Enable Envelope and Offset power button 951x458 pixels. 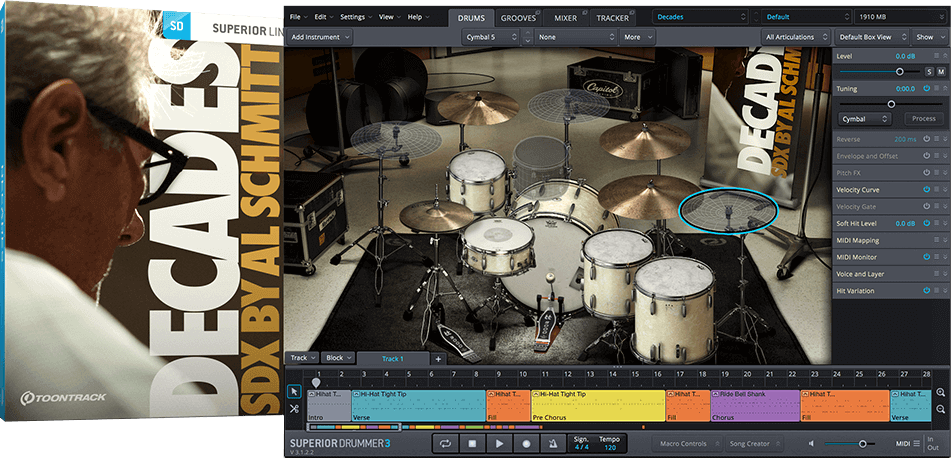point(927,156)
